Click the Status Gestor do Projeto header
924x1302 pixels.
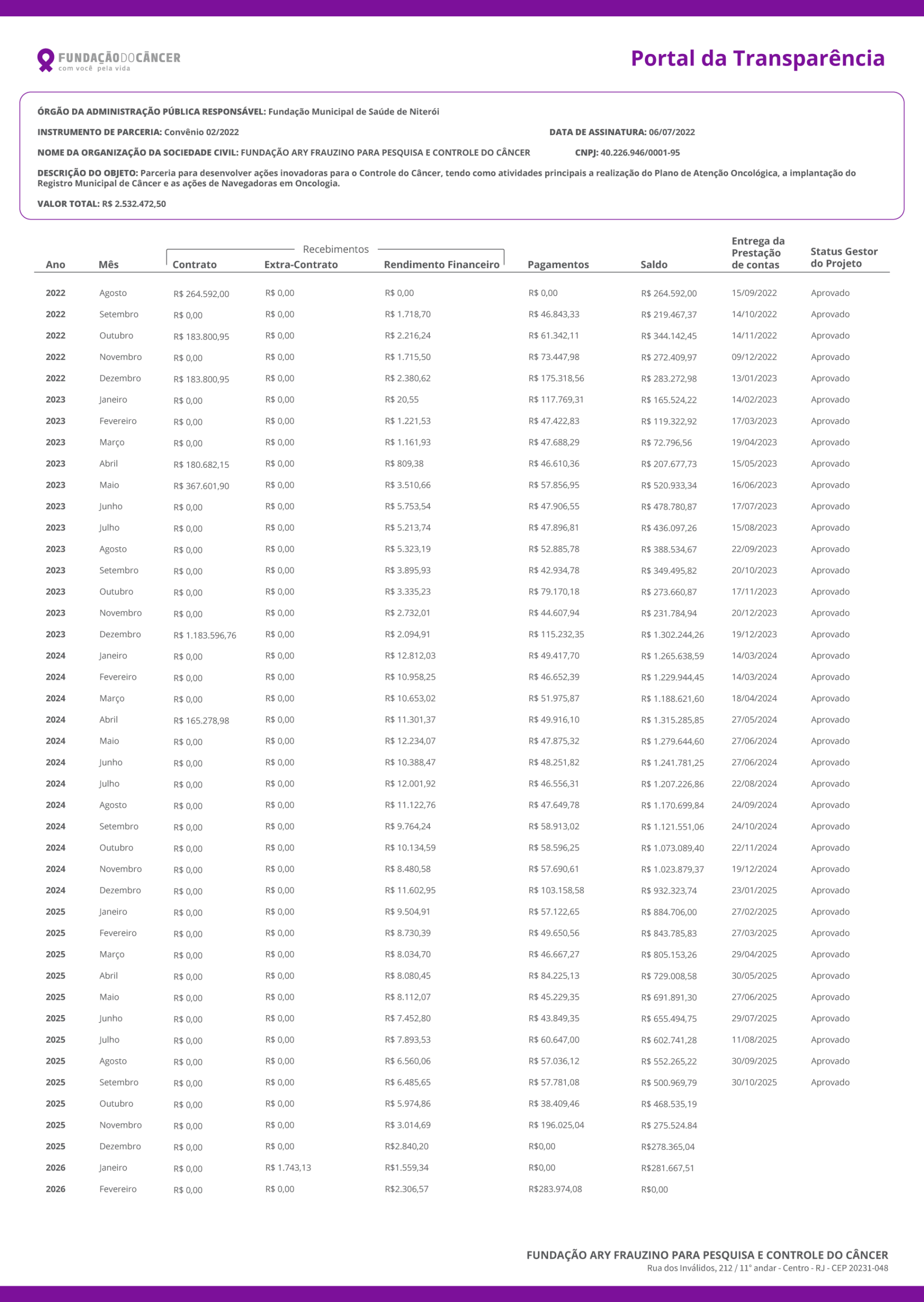(843, 257)
